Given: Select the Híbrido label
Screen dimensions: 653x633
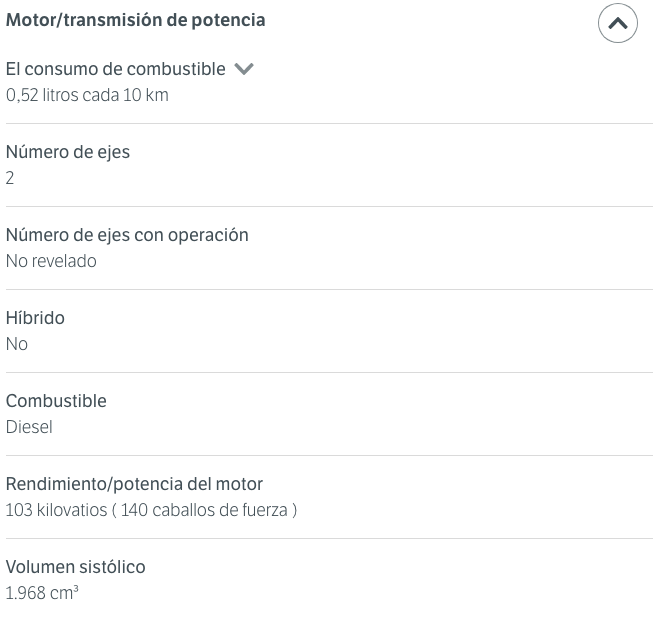Looking at the screenshot, I should (35, 318).
